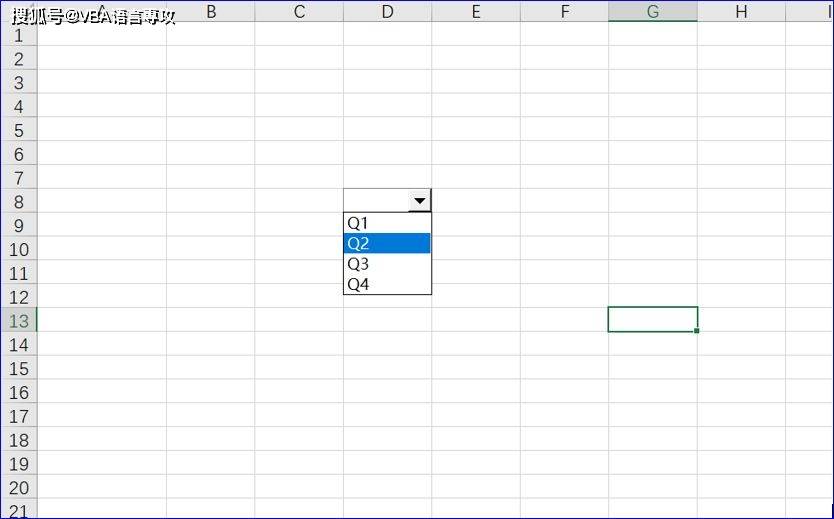Select row 1 header

[18, 35]
